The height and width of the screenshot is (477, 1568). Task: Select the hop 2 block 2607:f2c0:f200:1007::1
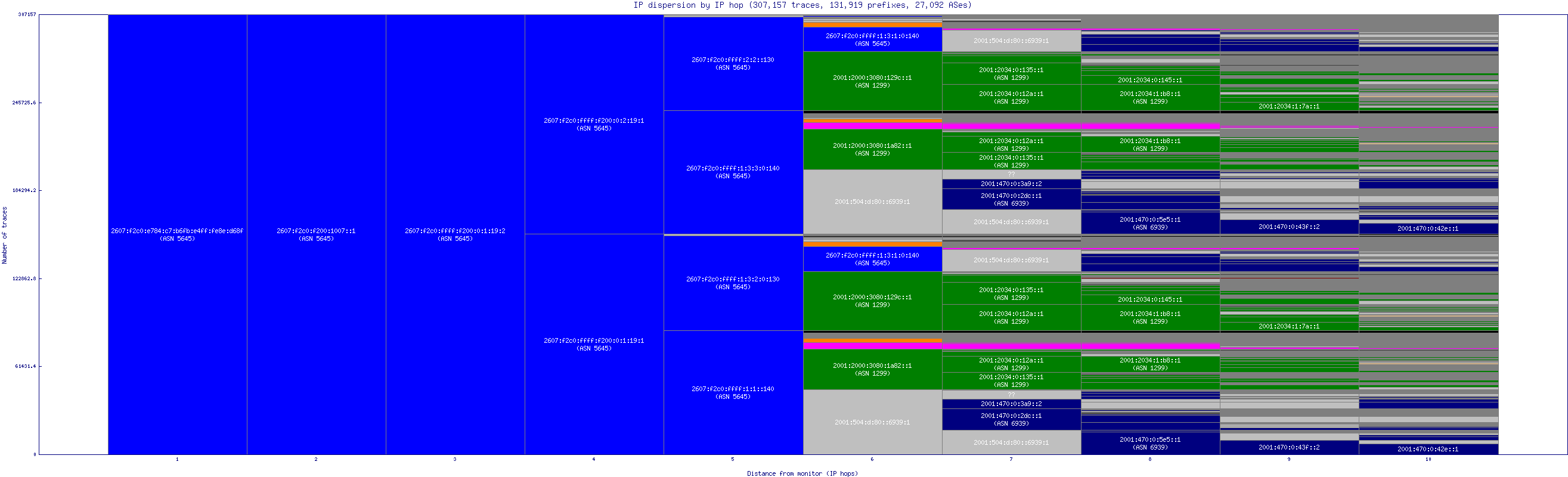coord(317,234)
